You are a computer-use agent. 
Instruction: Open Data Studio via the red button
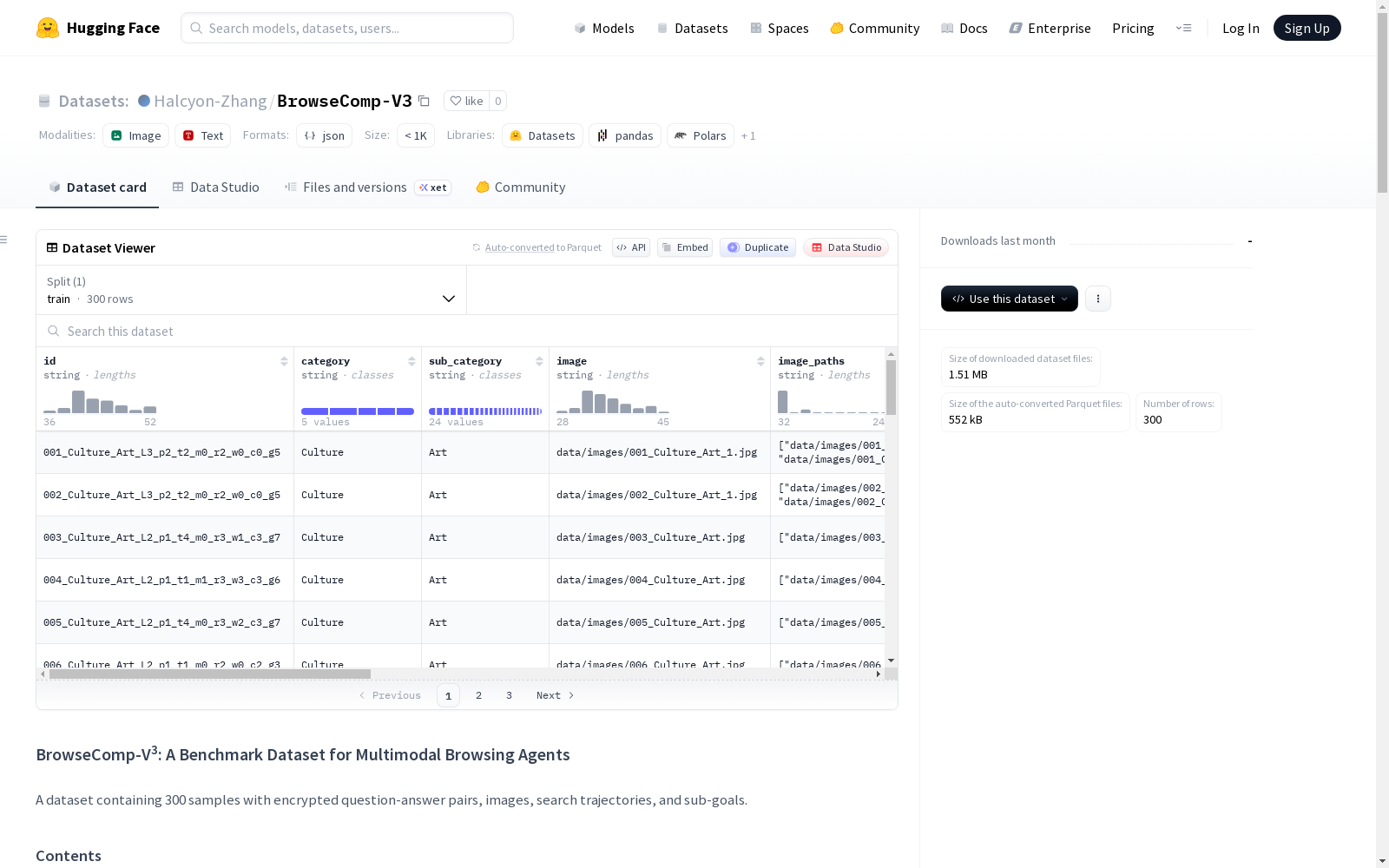pos(846,247)
